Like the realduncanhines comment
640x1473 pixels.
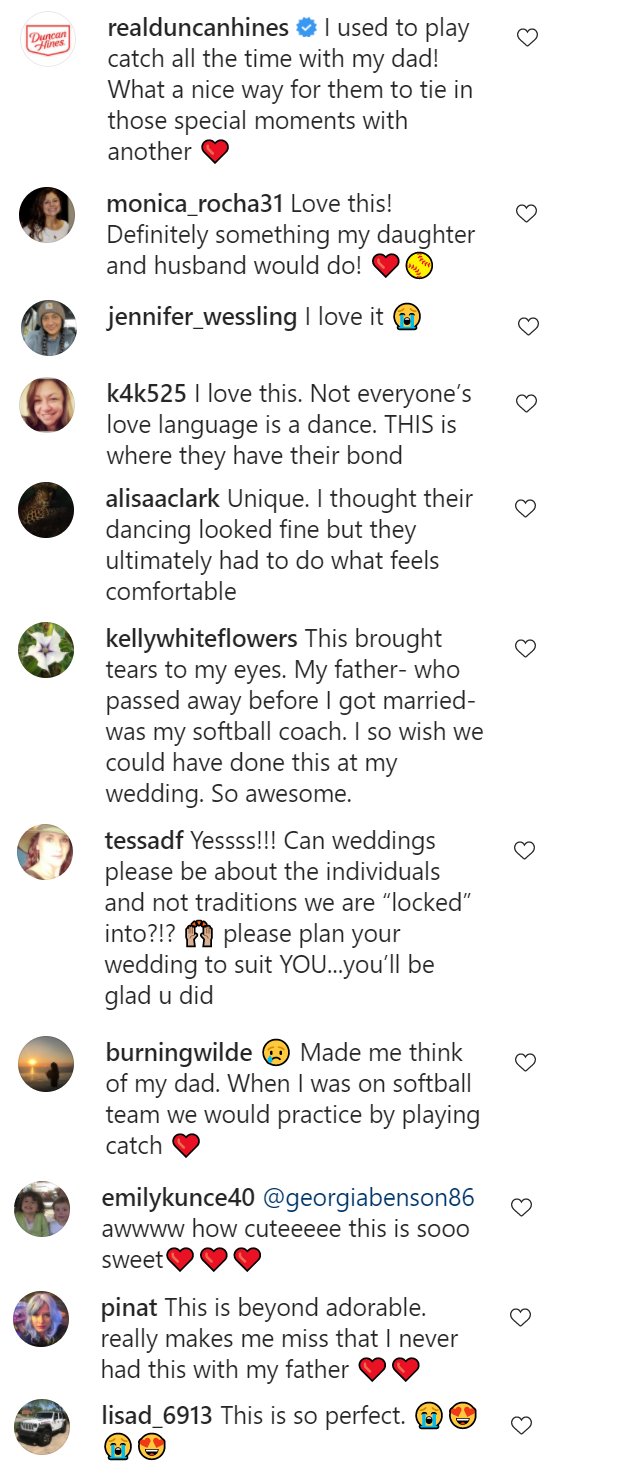tap(527, 39)
